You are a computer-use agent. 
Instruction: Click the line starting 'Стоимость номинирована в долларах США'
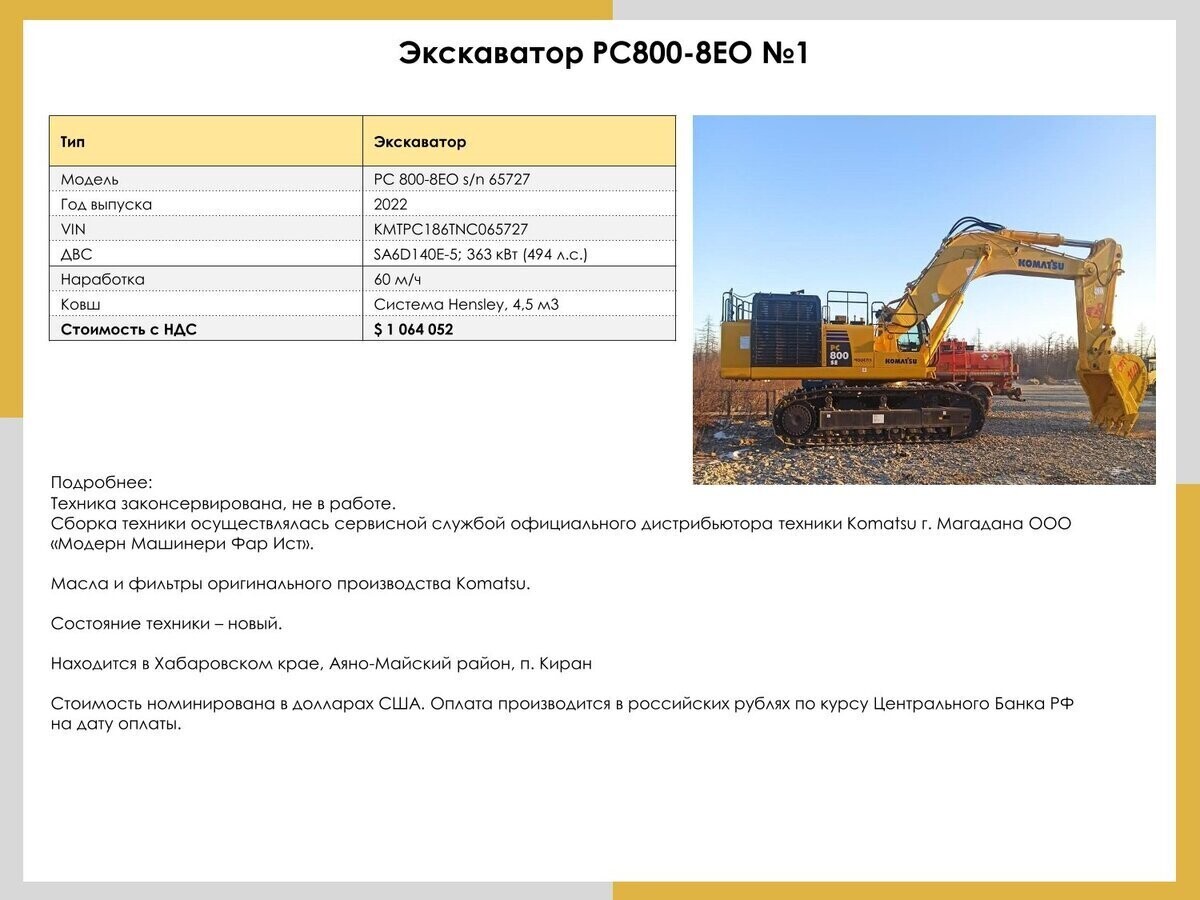562,703
